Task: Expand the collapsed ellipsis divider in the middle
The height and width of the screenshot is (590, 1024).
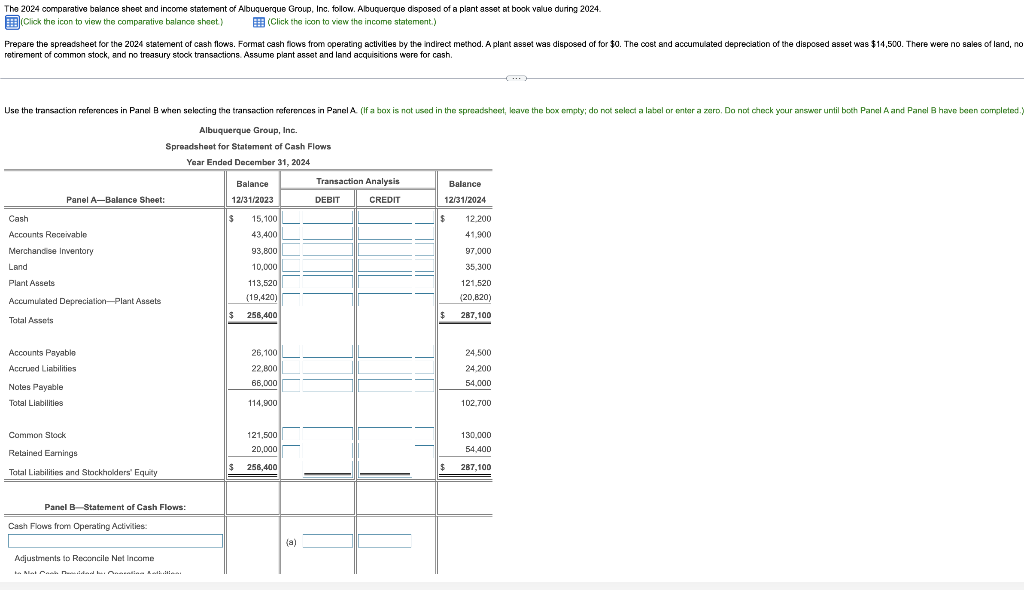Action: point(516,78)
